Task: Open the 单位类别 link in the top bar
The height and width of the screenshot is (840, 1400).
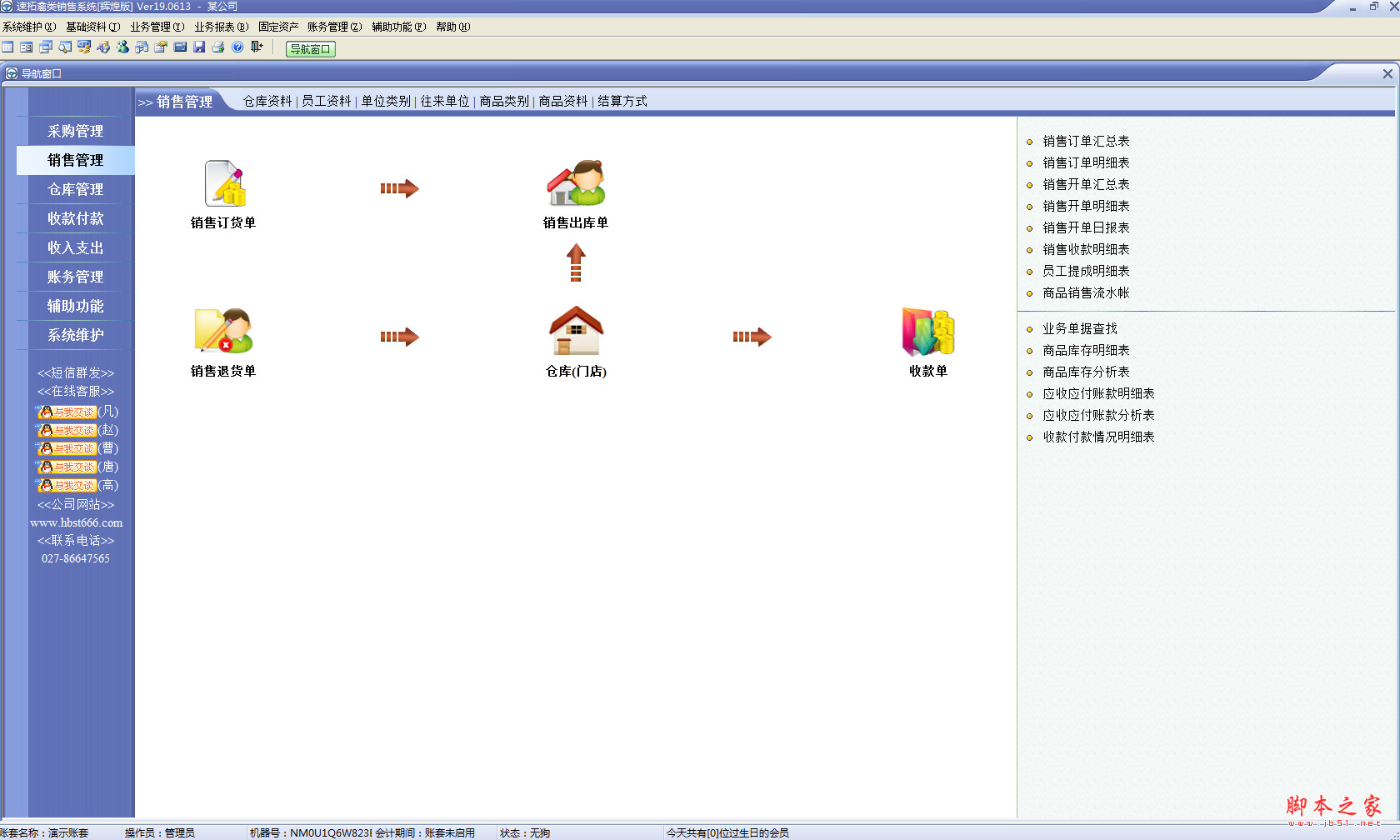Action: click(x=386, y=101)
